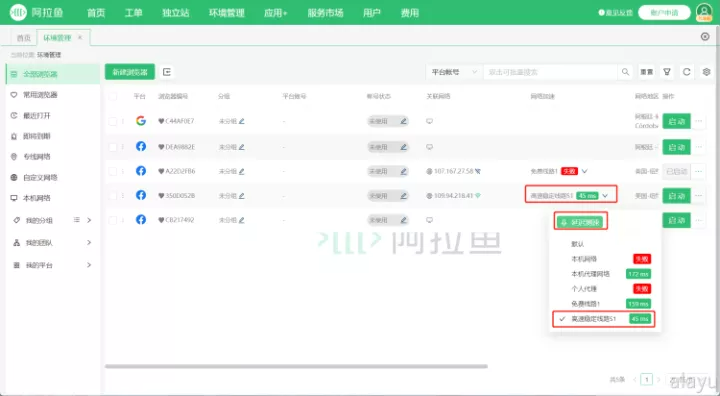The image size is (720, 396).
Task: Open the 服务市场 top menu
Action: [326, 13]
